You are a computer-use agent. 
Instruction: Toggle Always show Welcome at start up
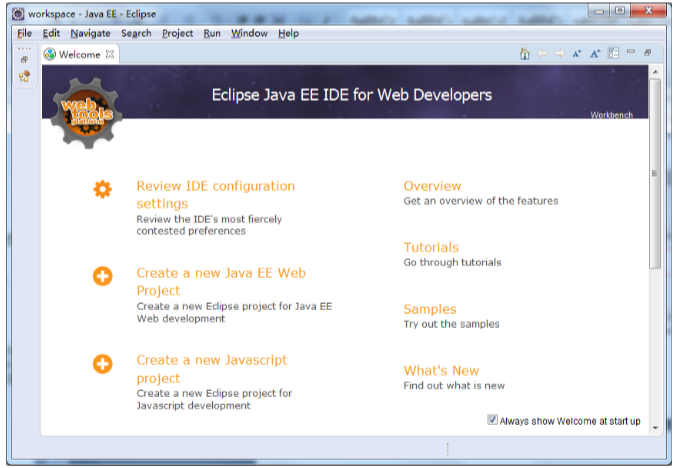coord(492,420)
